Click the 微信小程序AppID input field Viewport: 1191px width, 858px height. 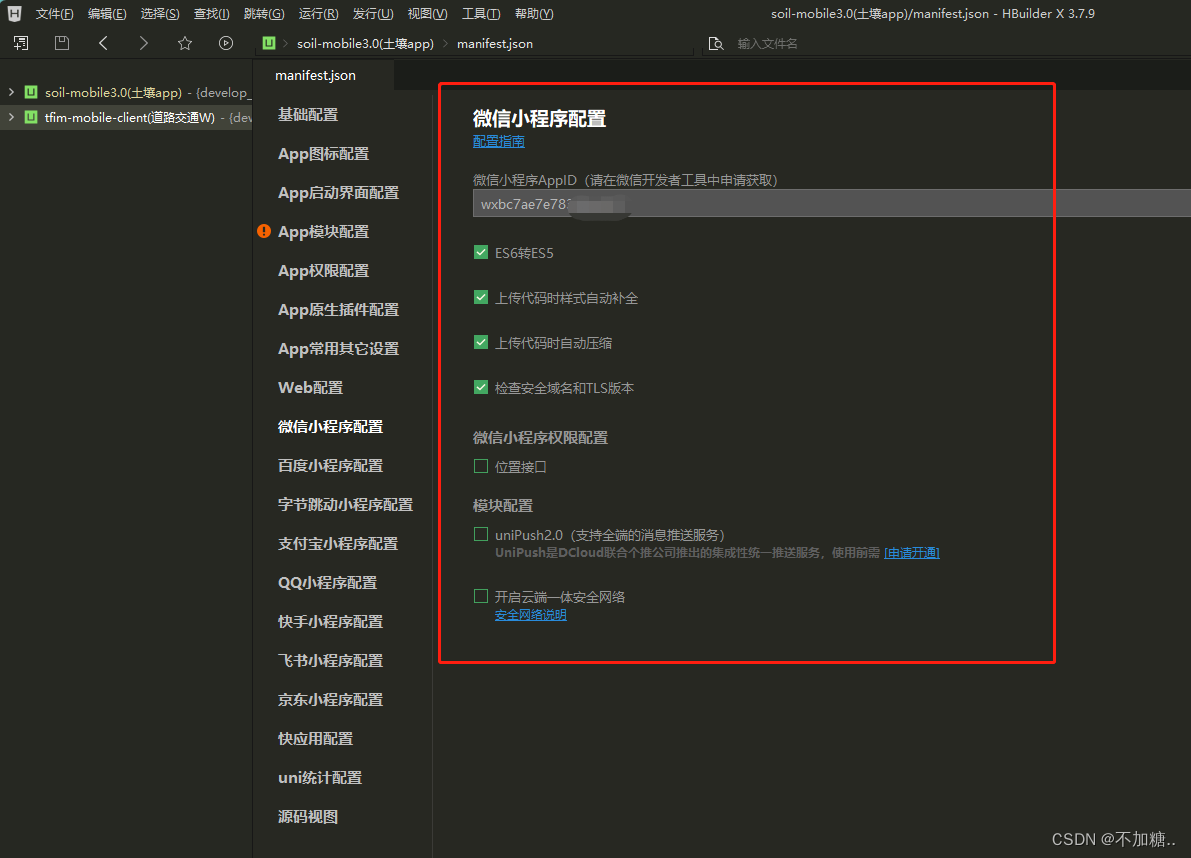tap(830, 204)
